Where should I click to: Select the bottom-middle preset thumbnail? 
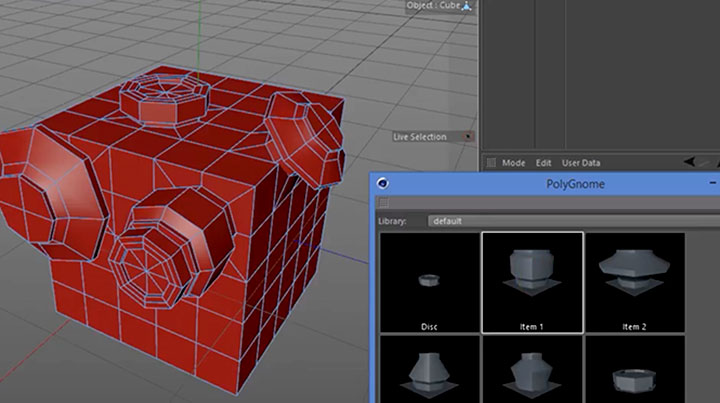532,370
